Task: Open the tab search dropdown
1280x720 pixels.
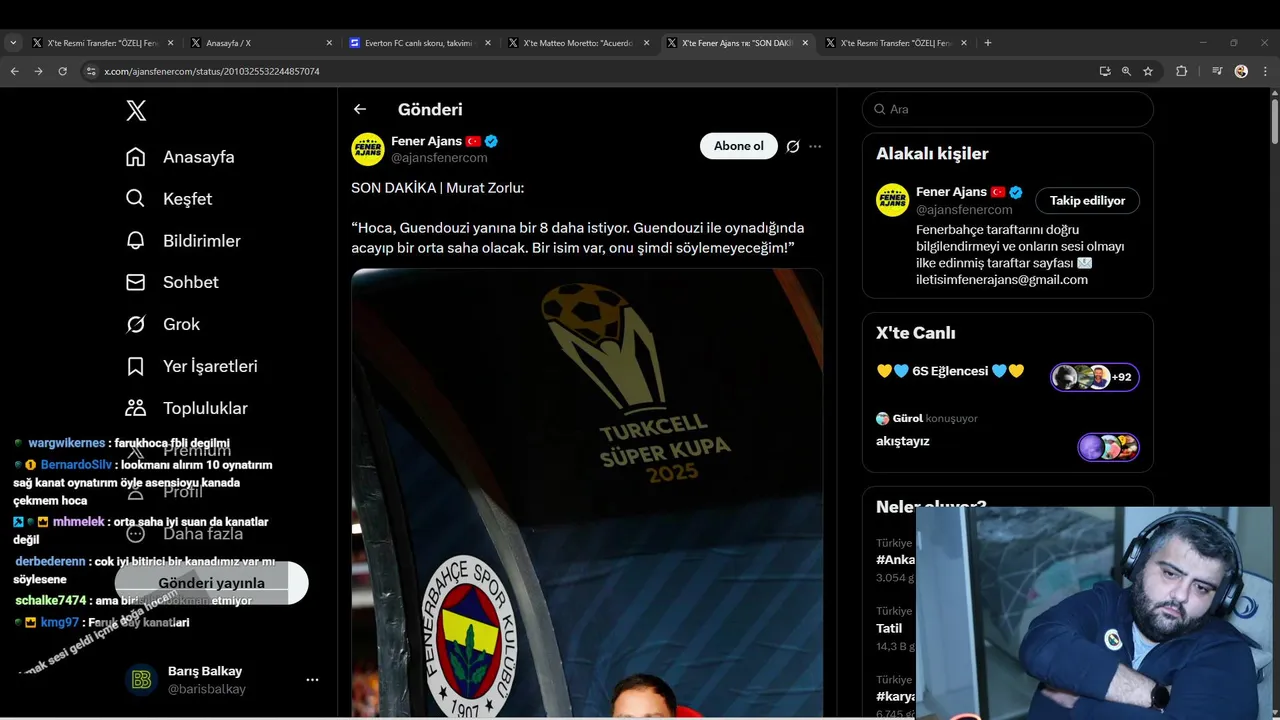Action: click(x=13, y=43)
